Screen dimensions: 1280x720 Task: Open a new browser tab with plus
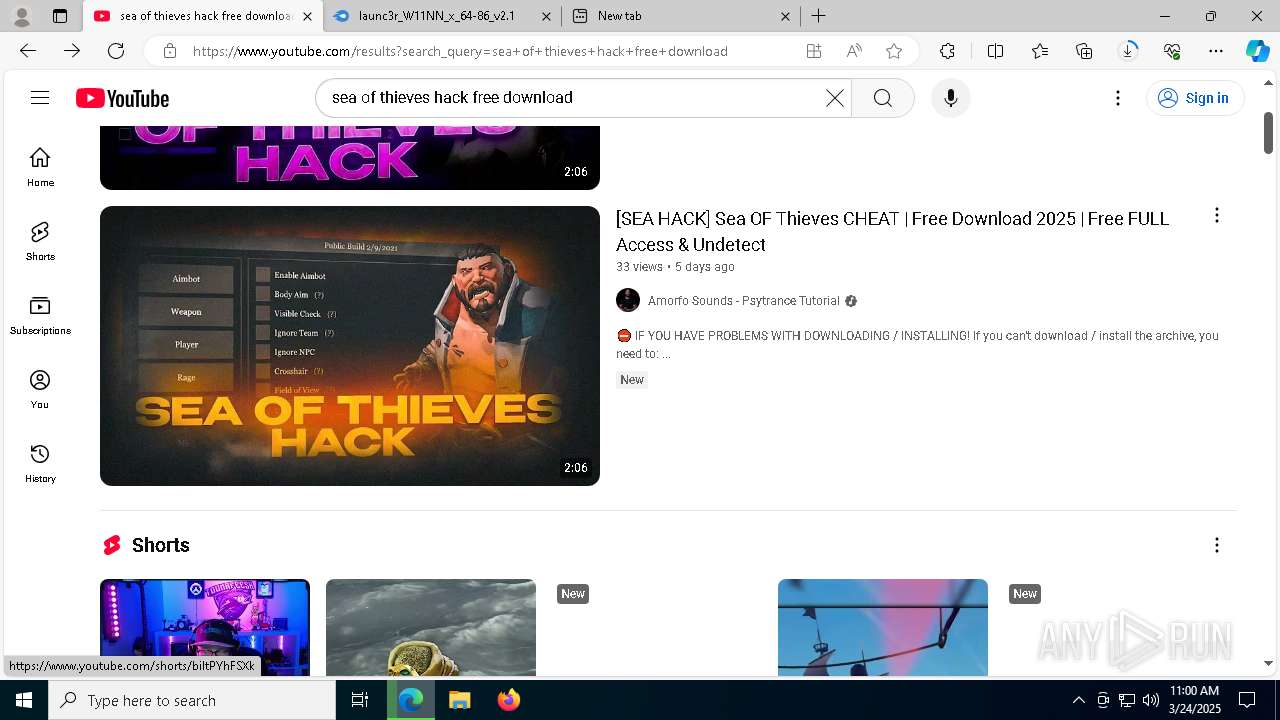click(x=818, y=16)
